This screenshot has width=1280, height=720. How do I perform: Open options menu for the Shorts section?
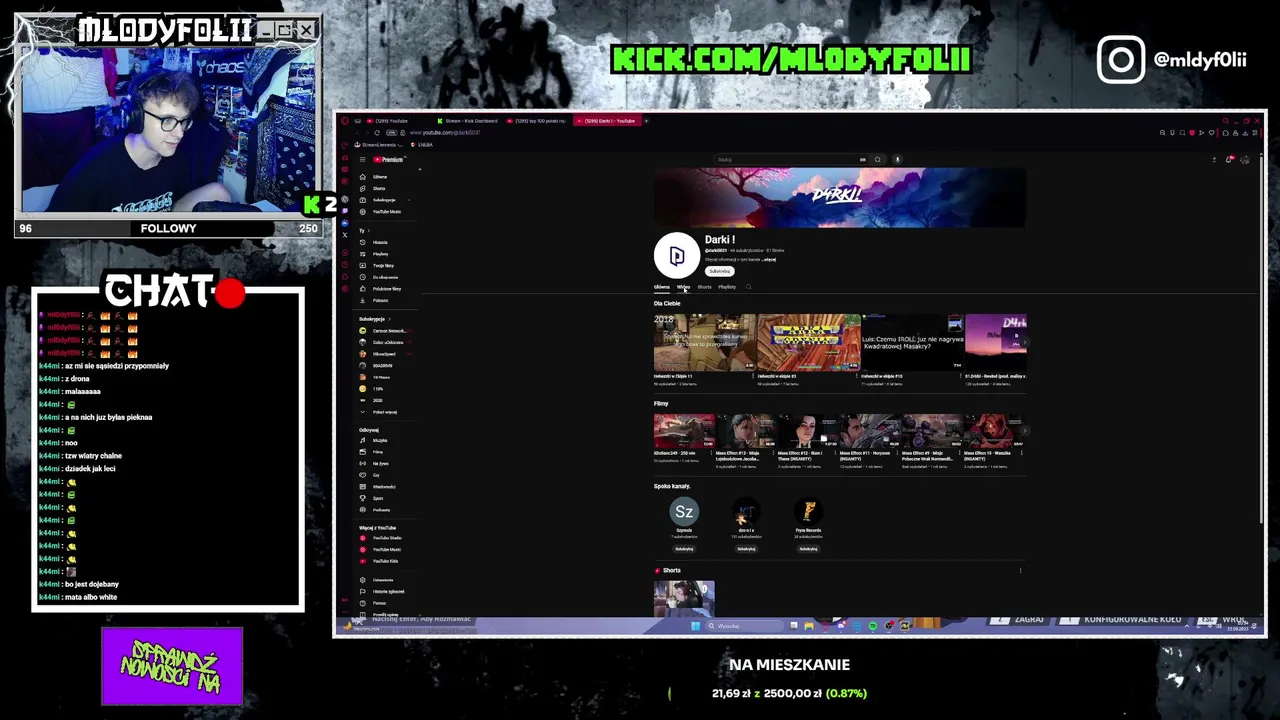tap(1020, 571)
